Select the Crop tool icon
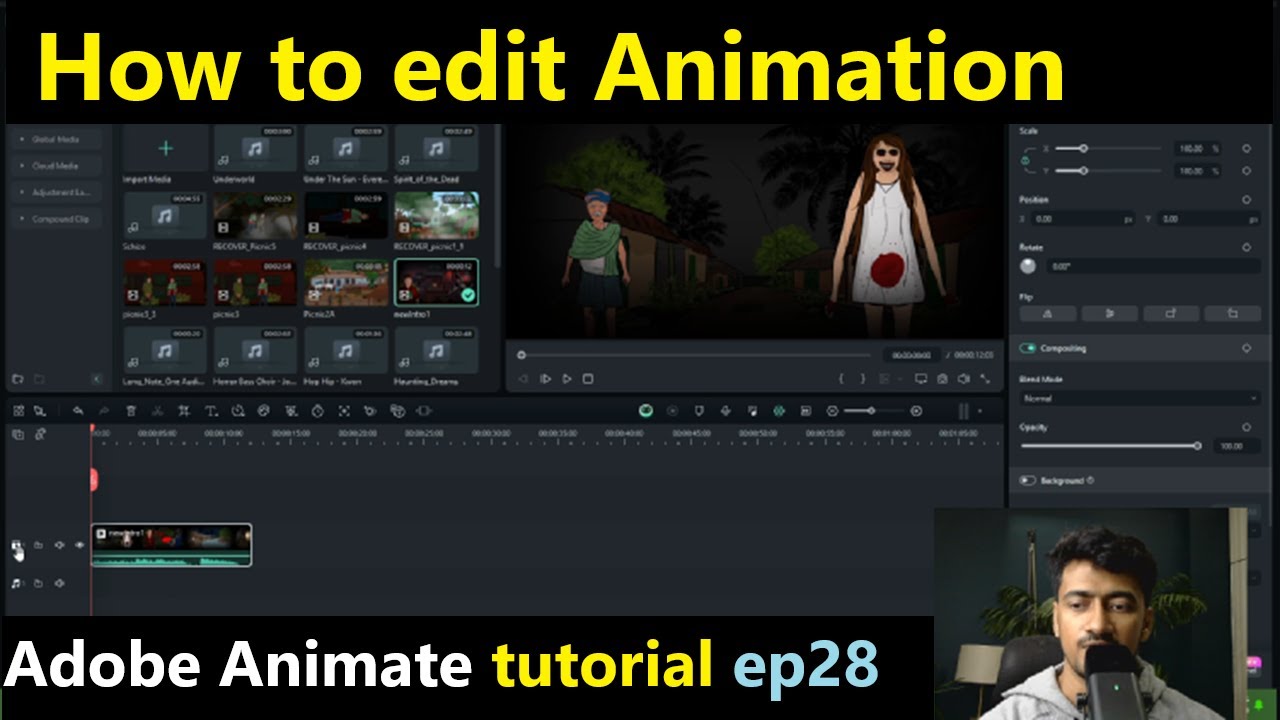 [x=184, y=411]
